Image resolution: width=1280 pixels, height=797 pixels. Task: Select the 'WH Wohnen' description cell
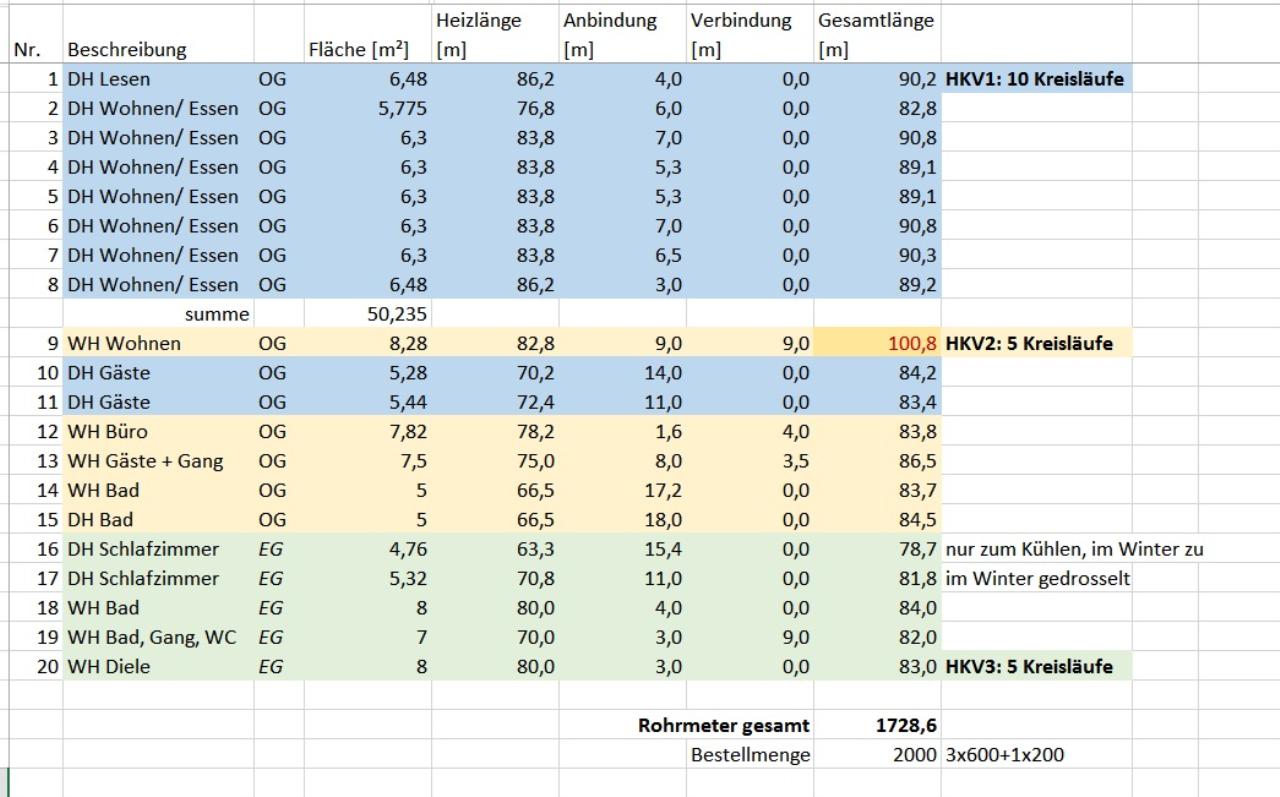[x=158, y=343]
